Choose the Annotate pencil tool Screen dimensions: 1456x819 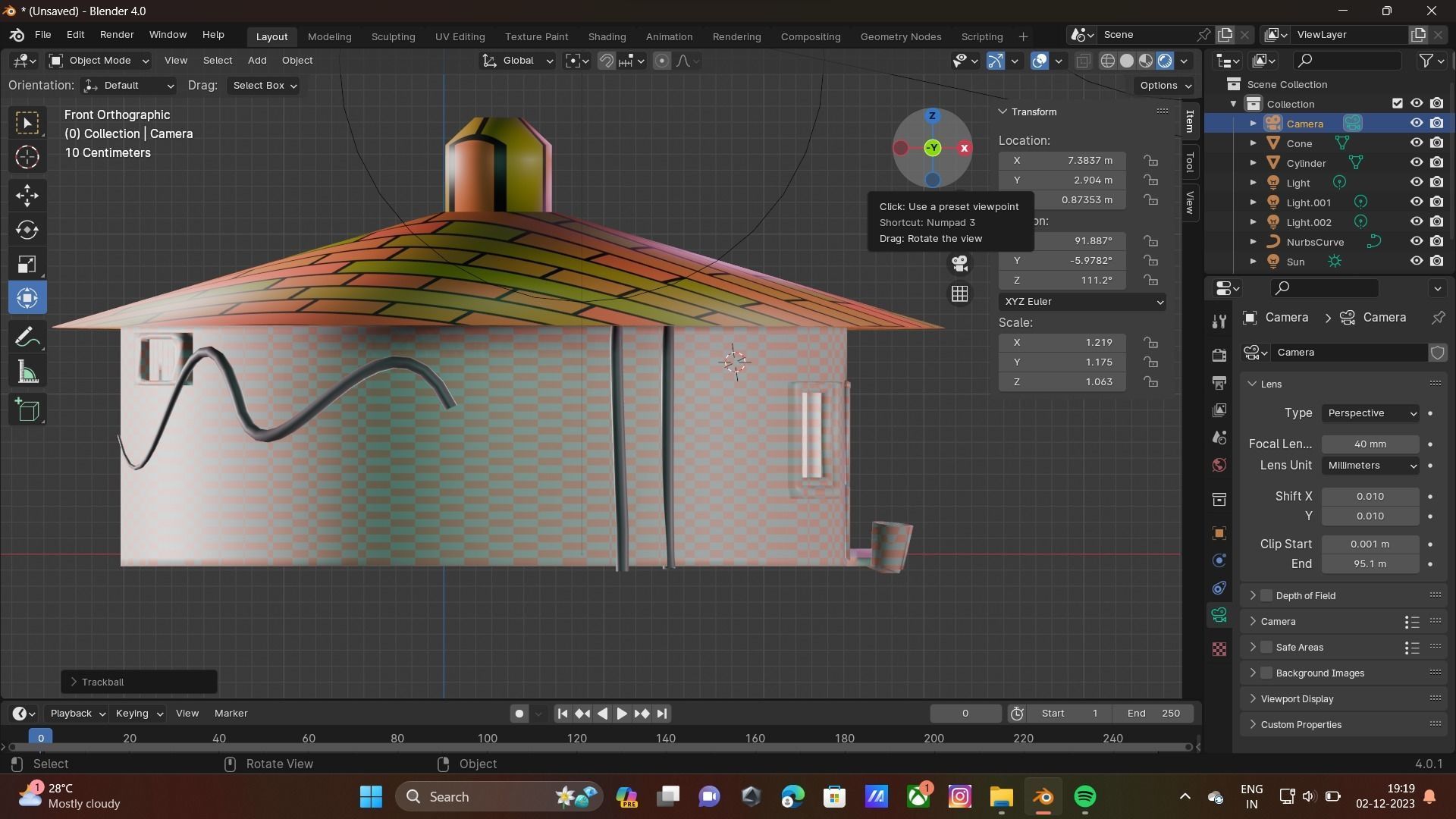point(27,337)
